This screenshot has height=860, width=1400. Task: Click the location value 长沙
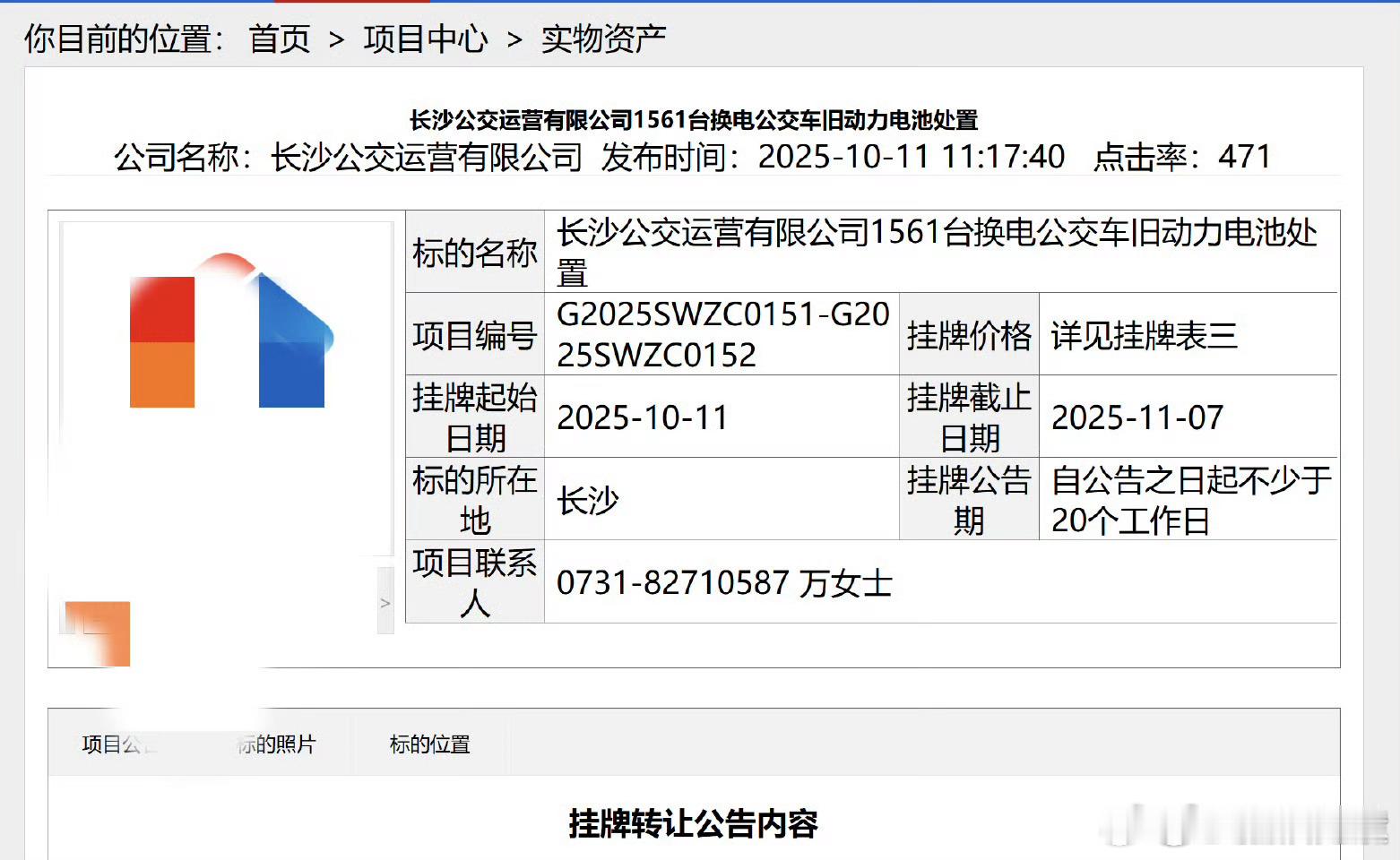(588, 500)
